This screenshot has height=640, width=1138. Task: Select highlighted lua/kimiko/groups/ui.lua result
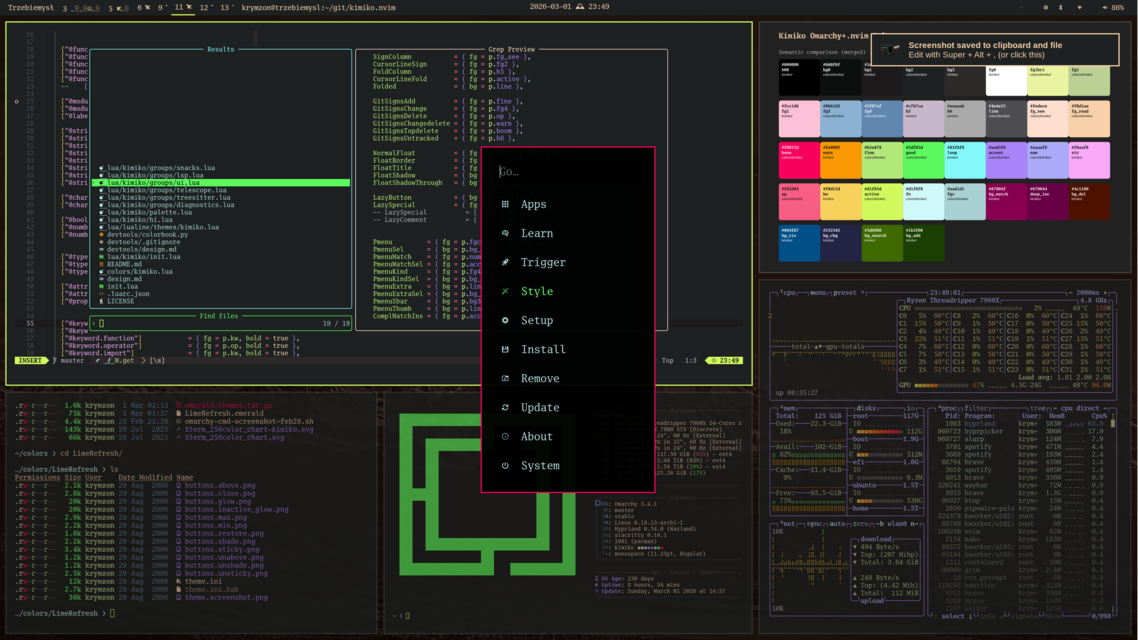[x=221, y=183]
